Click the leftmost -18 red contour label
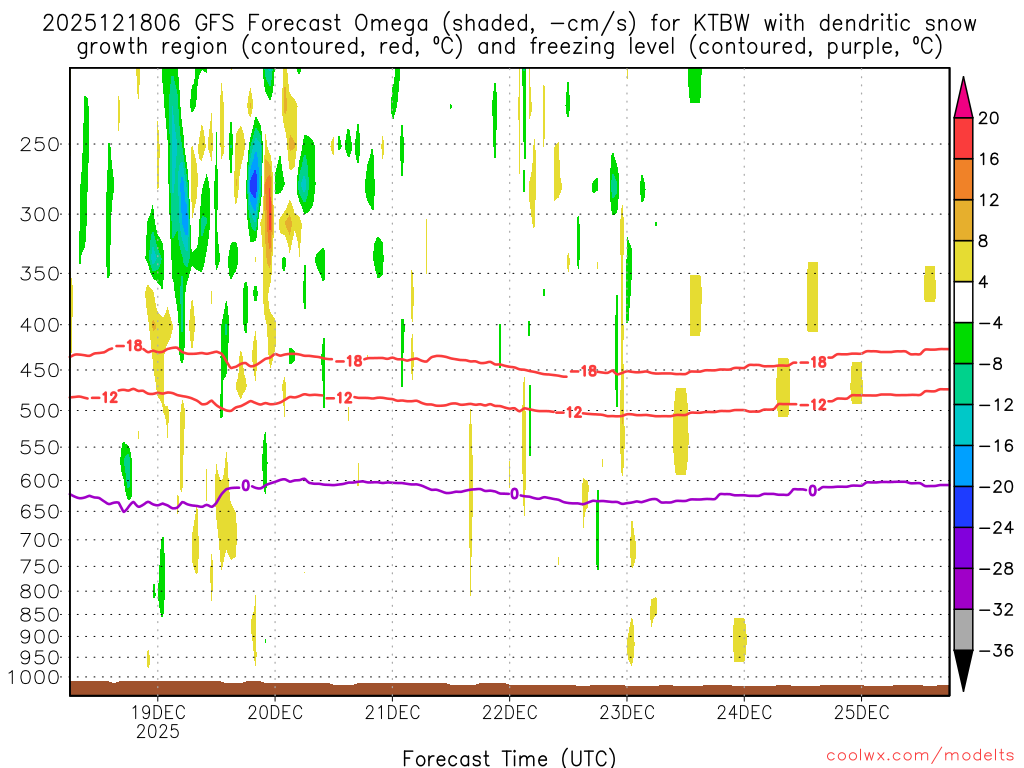The width and height of the screenshot is (1024, 768). coord(128,346)
